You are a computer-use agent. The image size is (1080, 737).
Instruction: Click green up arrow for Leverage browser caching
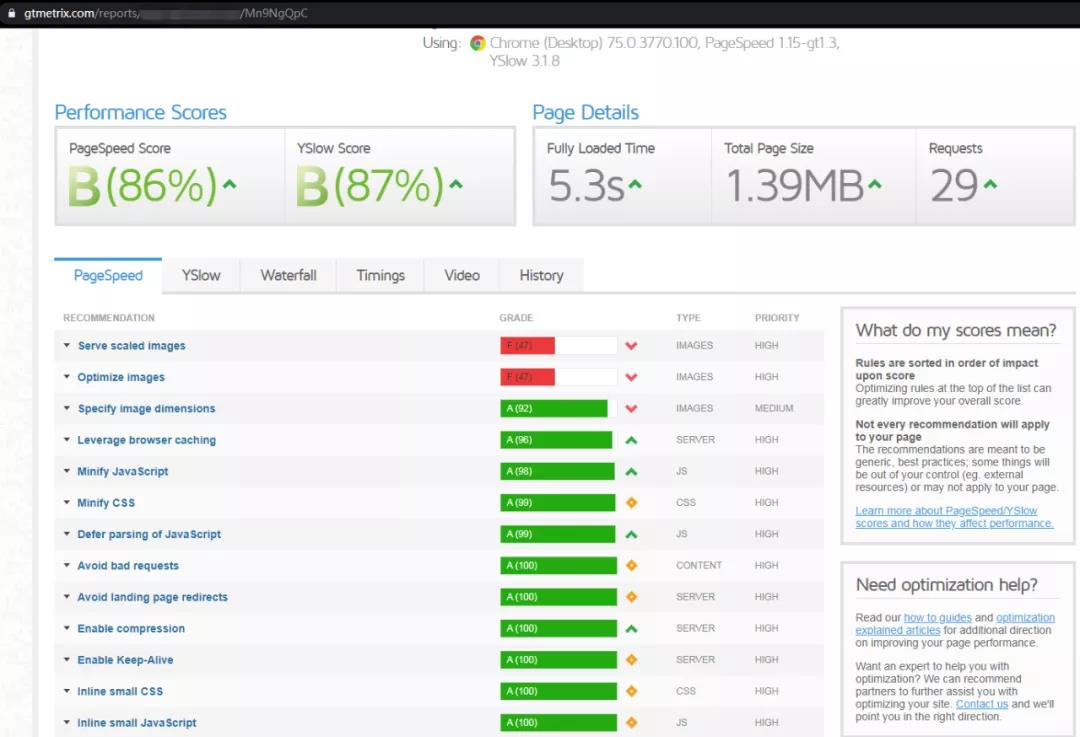631,440
